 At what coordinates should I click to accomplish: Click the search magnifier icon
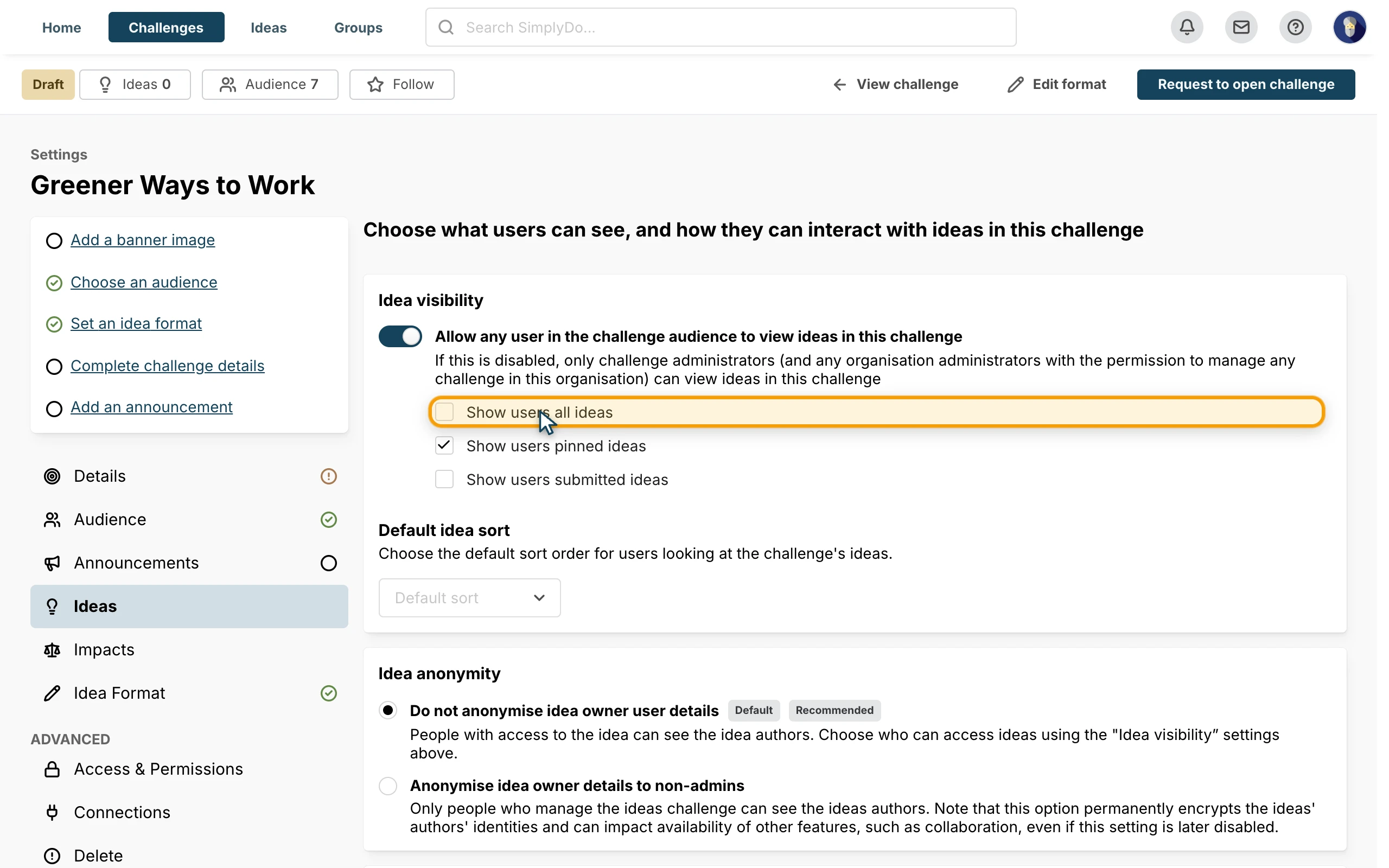(x=446, y=27)
